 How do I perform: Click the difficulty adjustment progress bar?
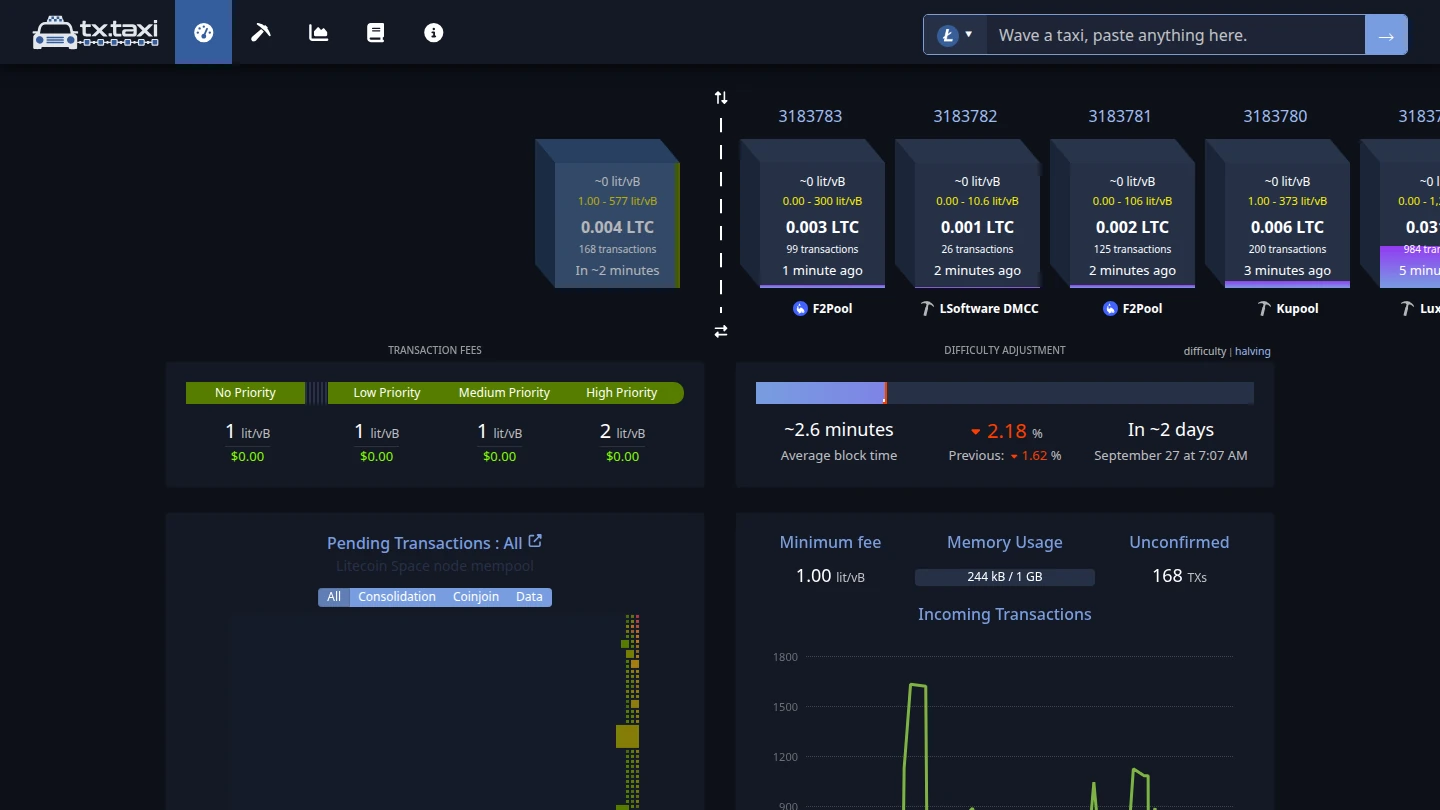coord(1005,393)
